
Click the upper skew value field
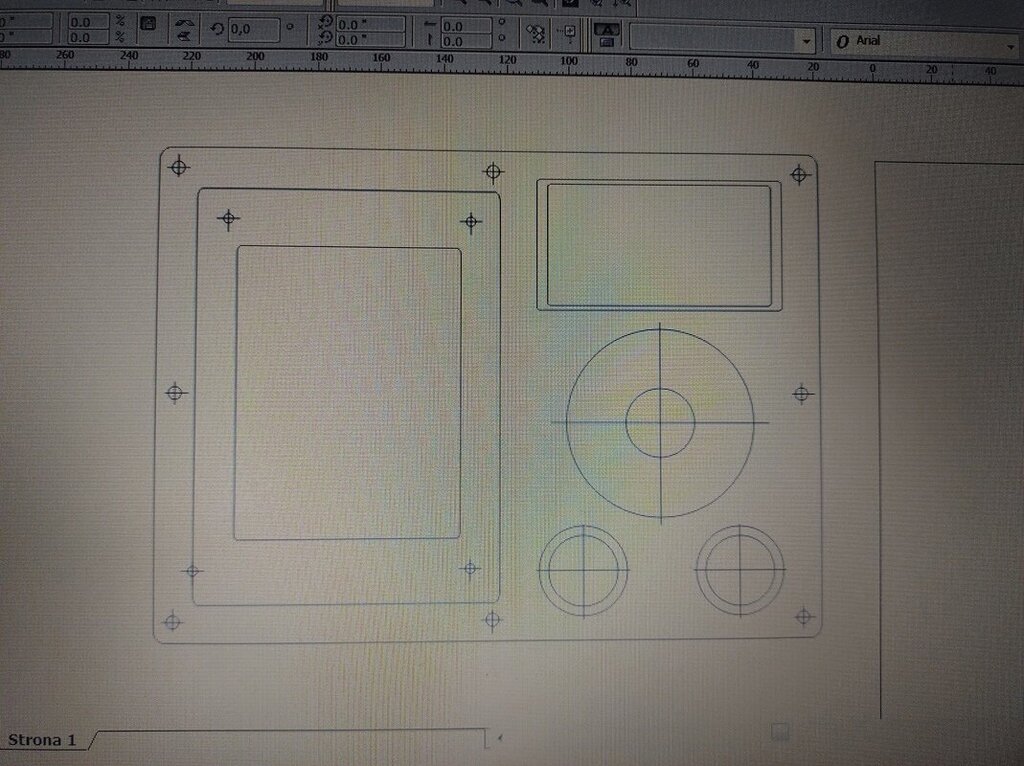click(x=466, y=25)
